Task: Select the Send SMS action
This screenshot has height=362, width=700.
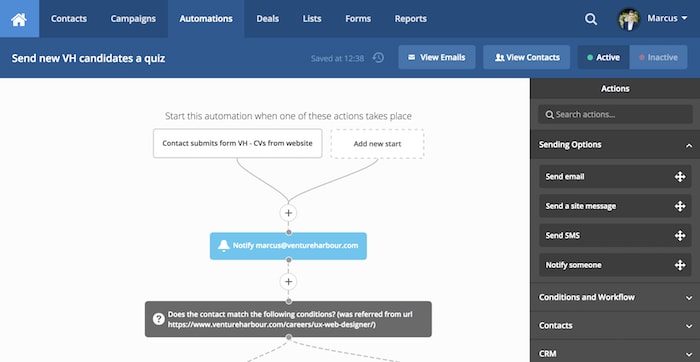Action: click(x=615, y=236)
